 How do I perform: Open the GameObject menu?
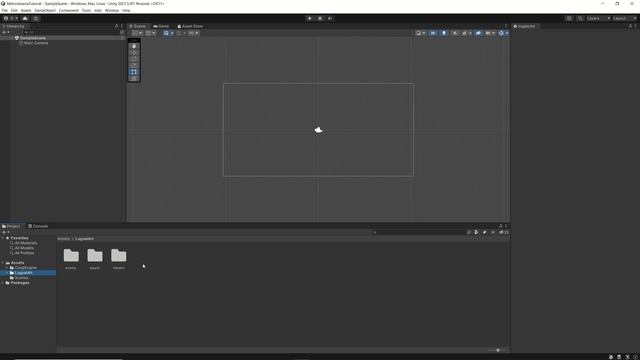point(45,10)
